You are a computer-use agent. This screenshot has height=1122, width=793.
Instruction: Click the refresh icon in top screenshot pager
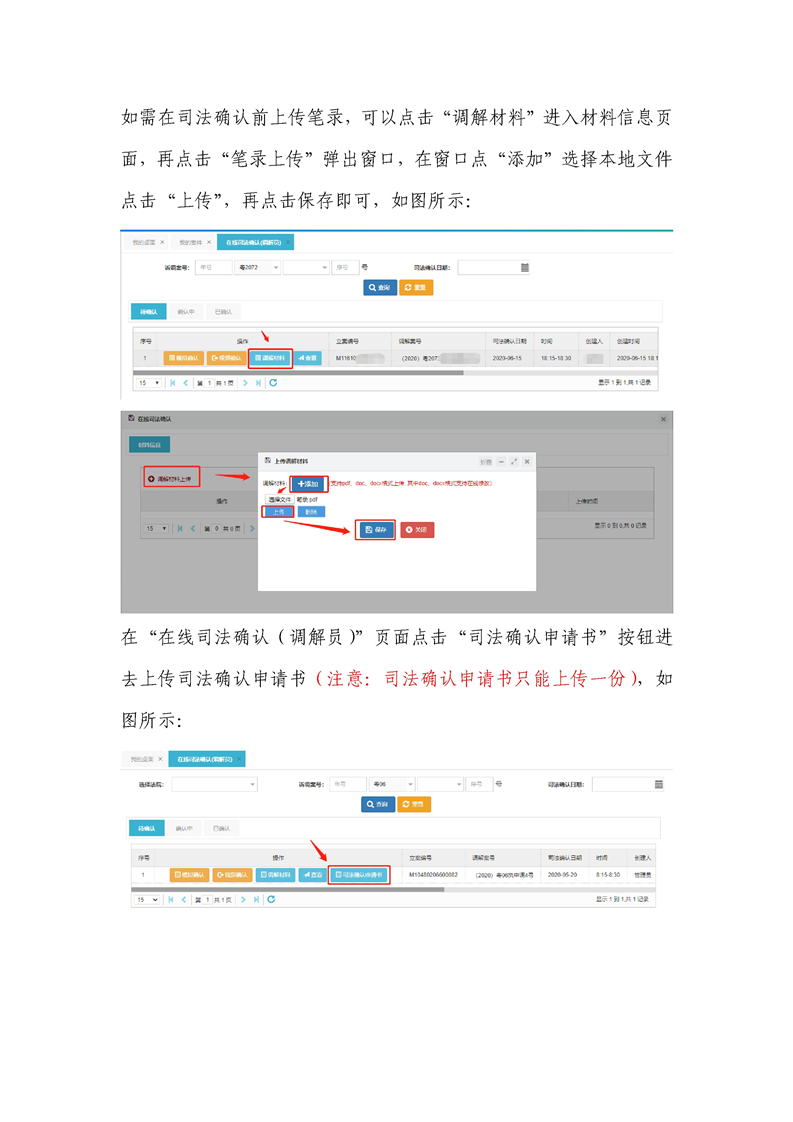[273, 383]
